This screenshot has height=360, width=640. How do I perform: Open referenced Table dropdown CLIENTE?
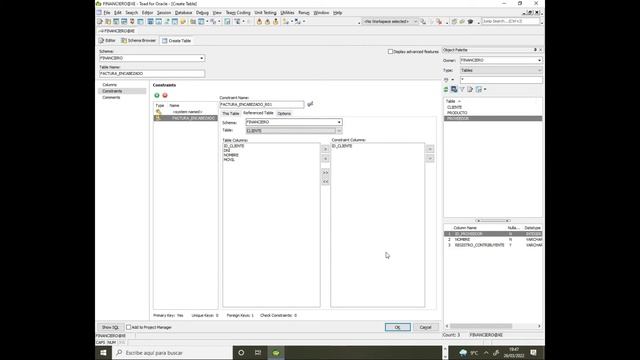click(339, 131)
